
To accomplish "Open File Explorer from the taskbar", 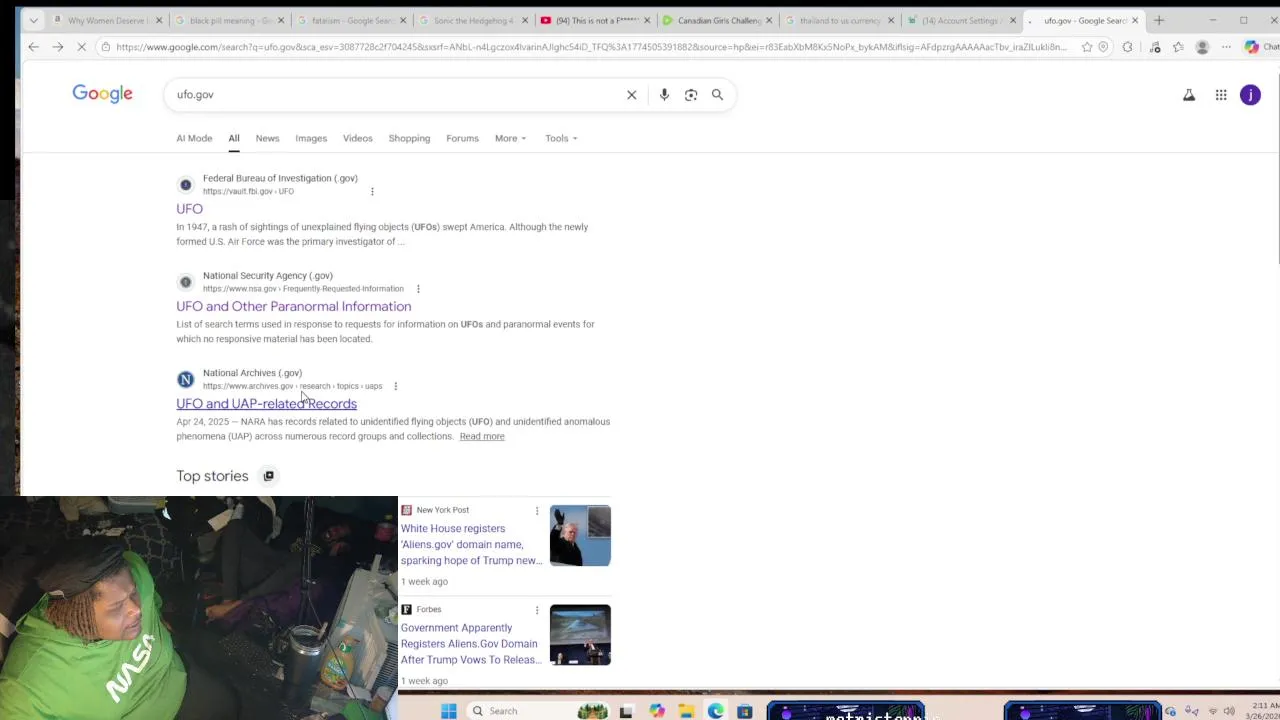I will click(x=686, y=711).
